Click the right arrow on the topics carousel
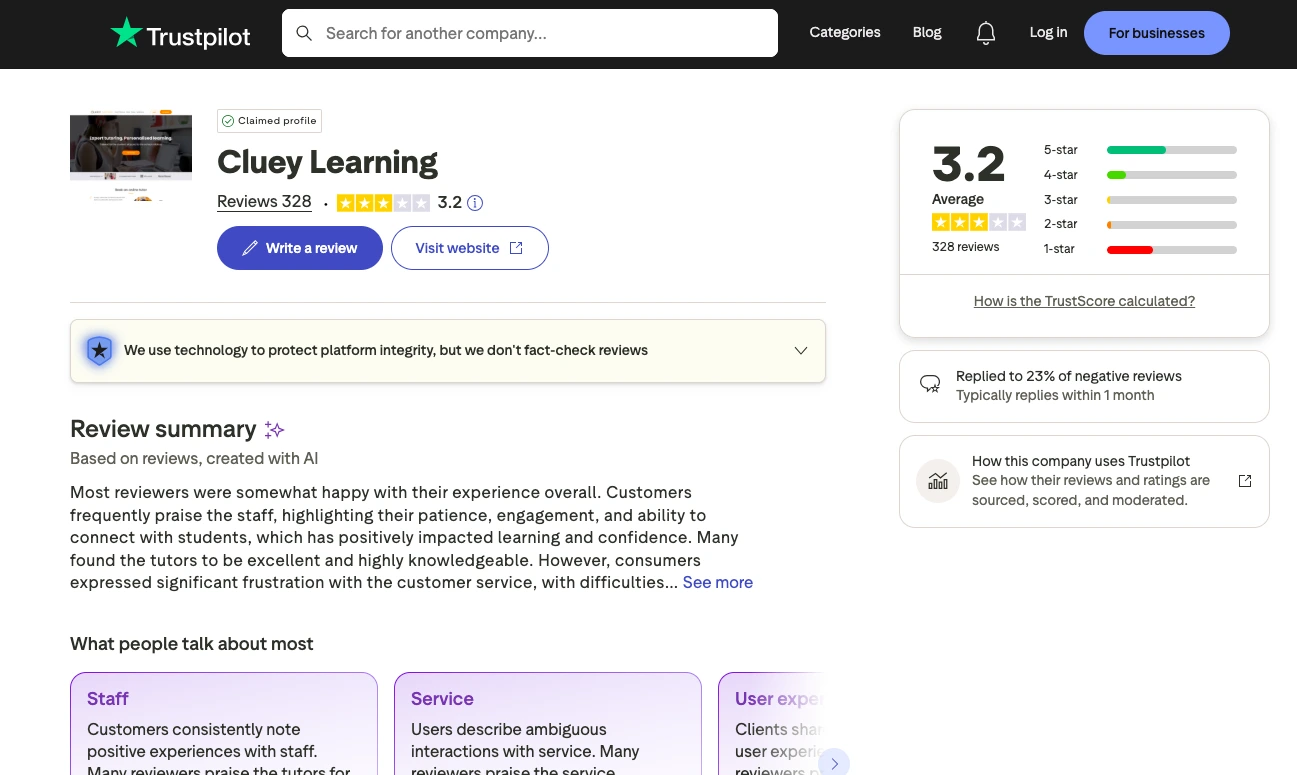The width and height of the screenshot is (1297, 775). (x=834, y=762)
